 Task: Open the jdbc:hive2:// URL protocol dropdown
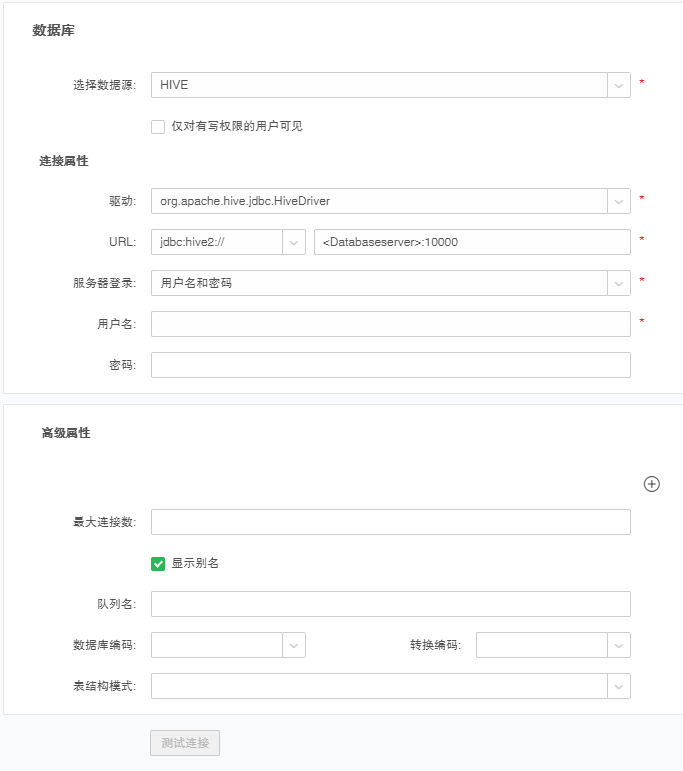tap(294, 242)
